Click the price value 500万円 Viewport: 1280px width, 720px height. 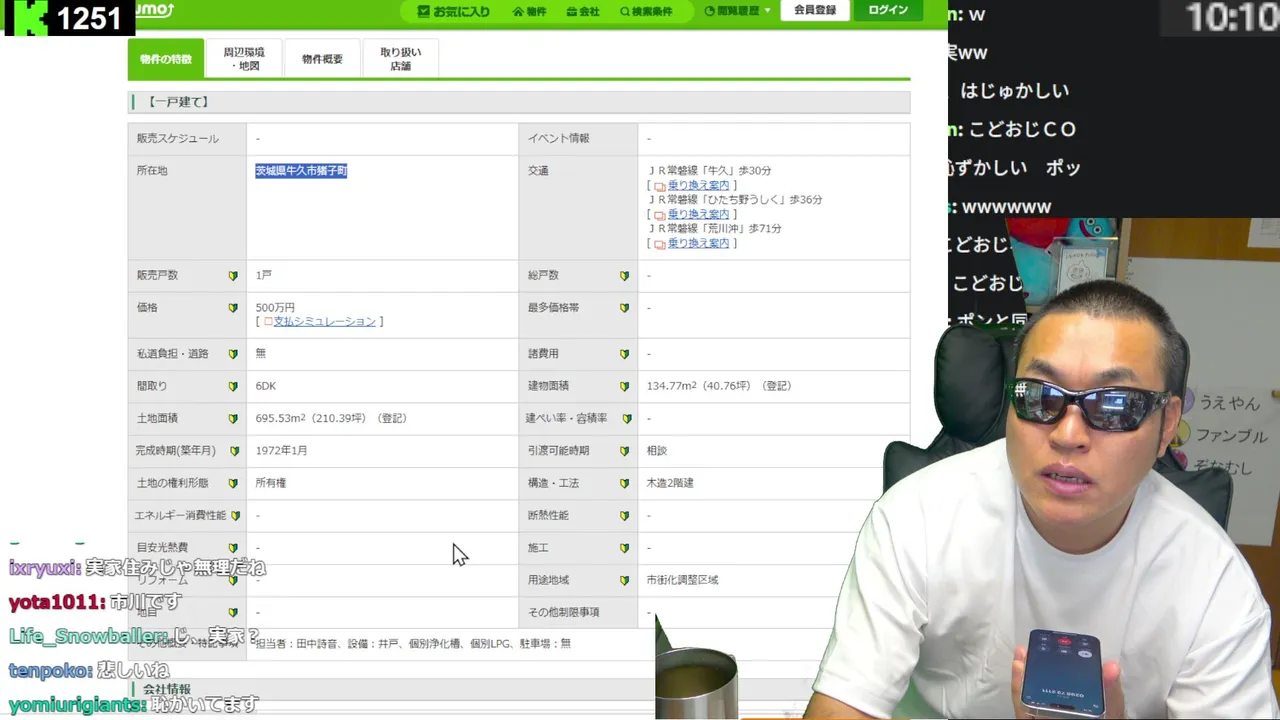[275, 308]
